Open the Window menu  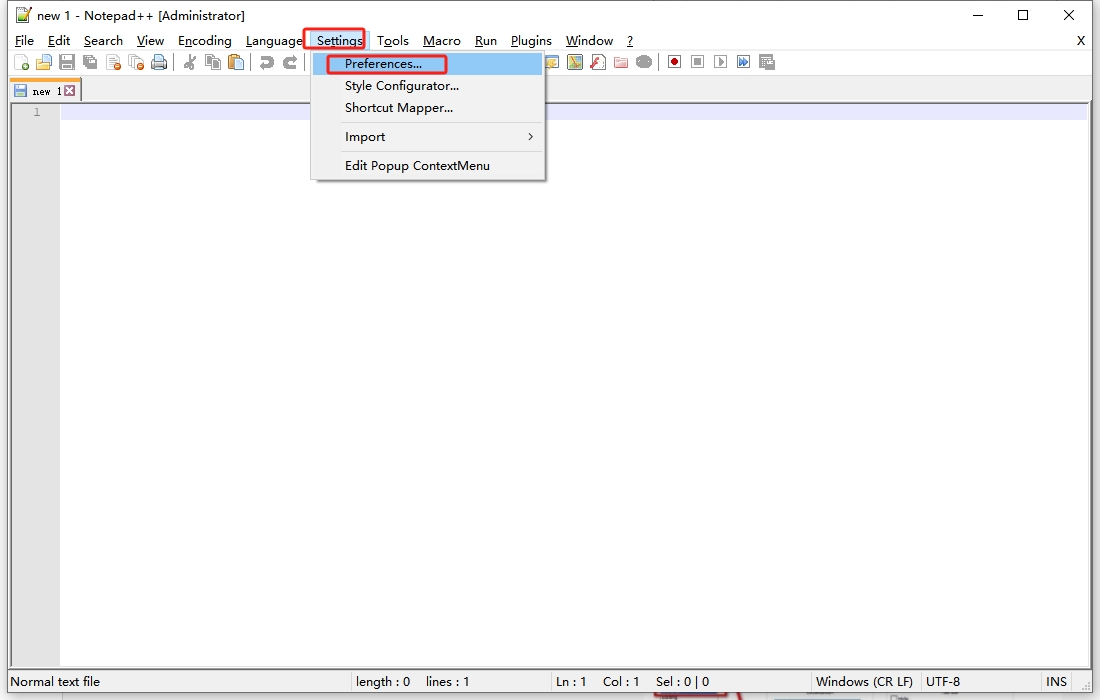click(589, 41)
